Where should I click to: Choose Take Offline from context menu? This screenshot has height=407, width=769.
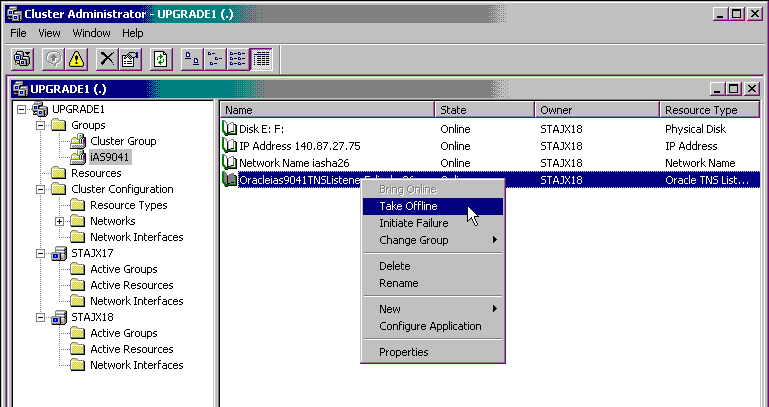pos(433,206)
